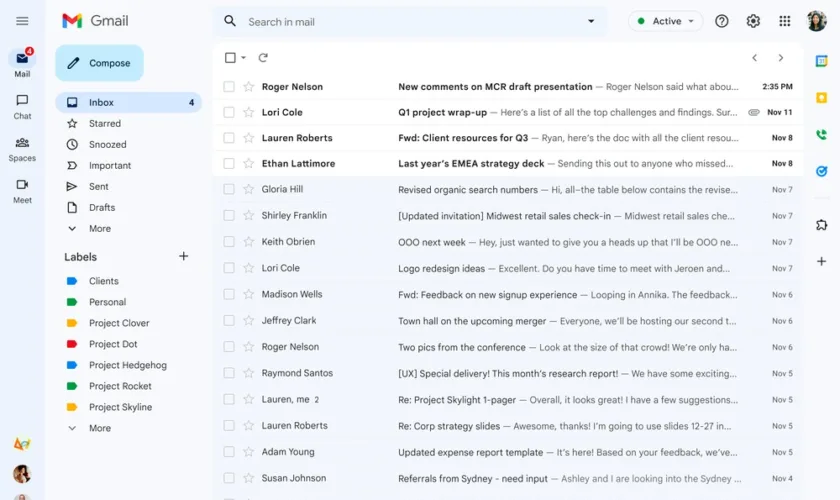This screenshot has width=840, height=500.
Task: Open the Project Hedgehog label
Action: [126, 365]
